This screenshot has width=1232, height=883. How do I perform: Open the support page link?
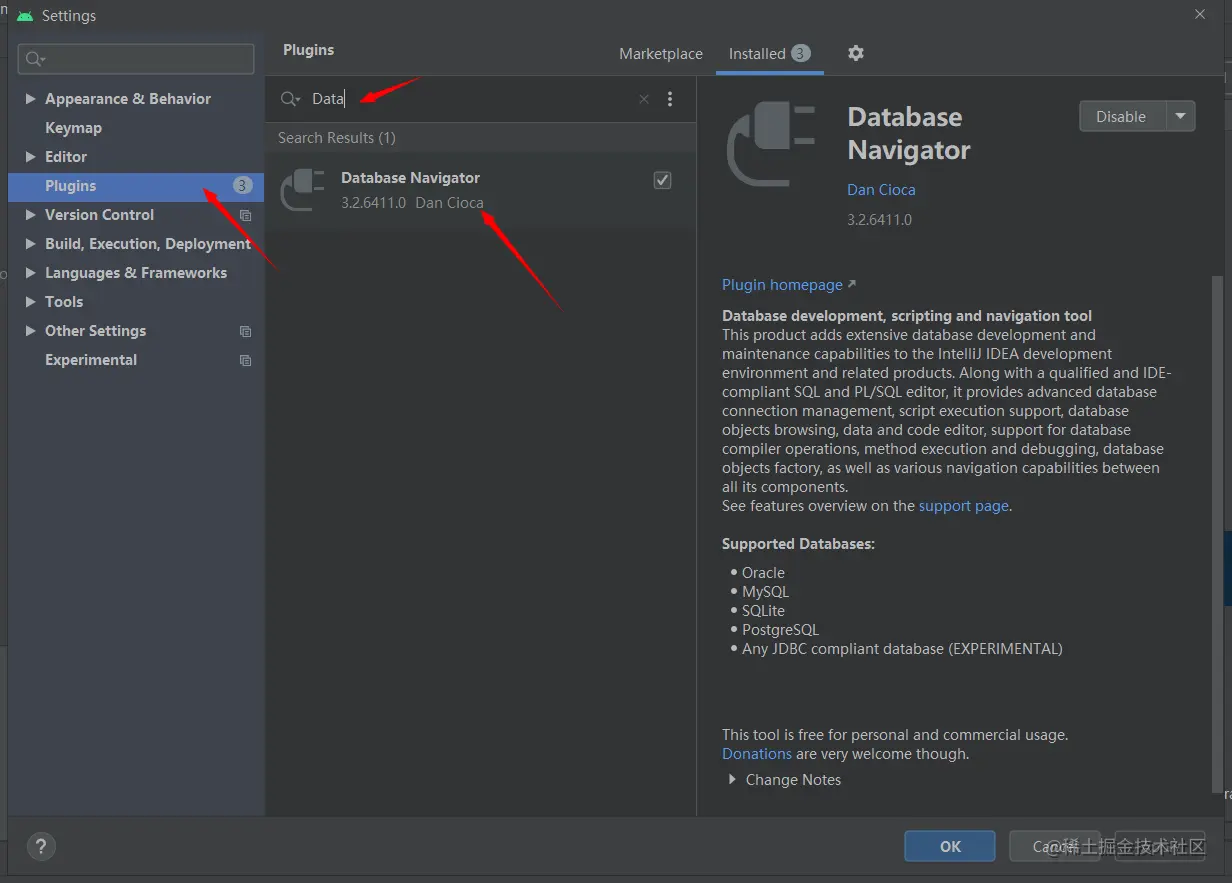964,506
